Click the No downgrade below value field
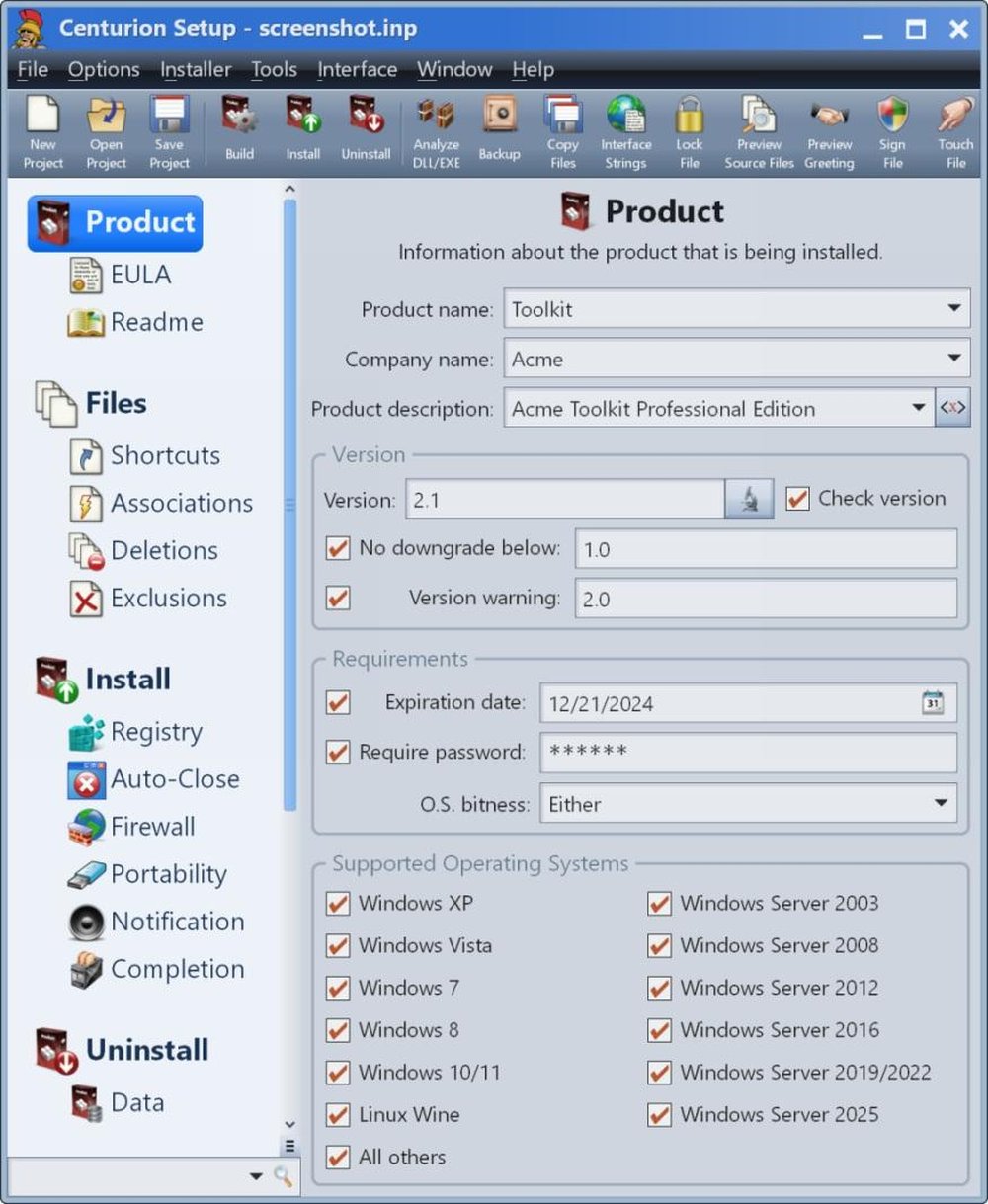This screenshot has width=988, height=1204. (x=766, y=548)
